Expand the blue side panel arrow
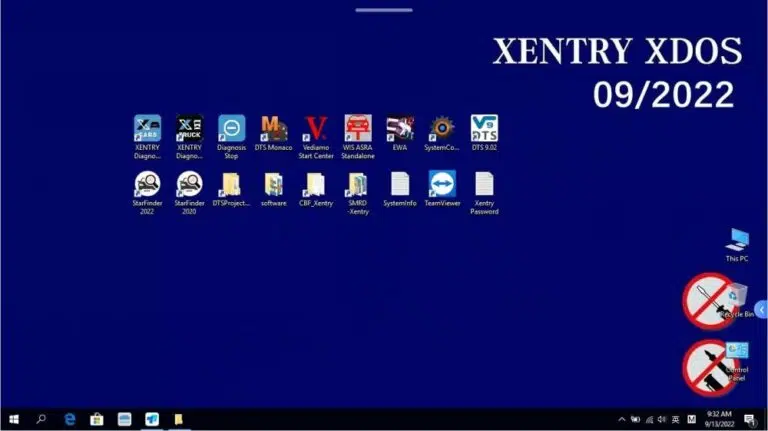This screenshot has width=768, height=431. tap(761, 310)
